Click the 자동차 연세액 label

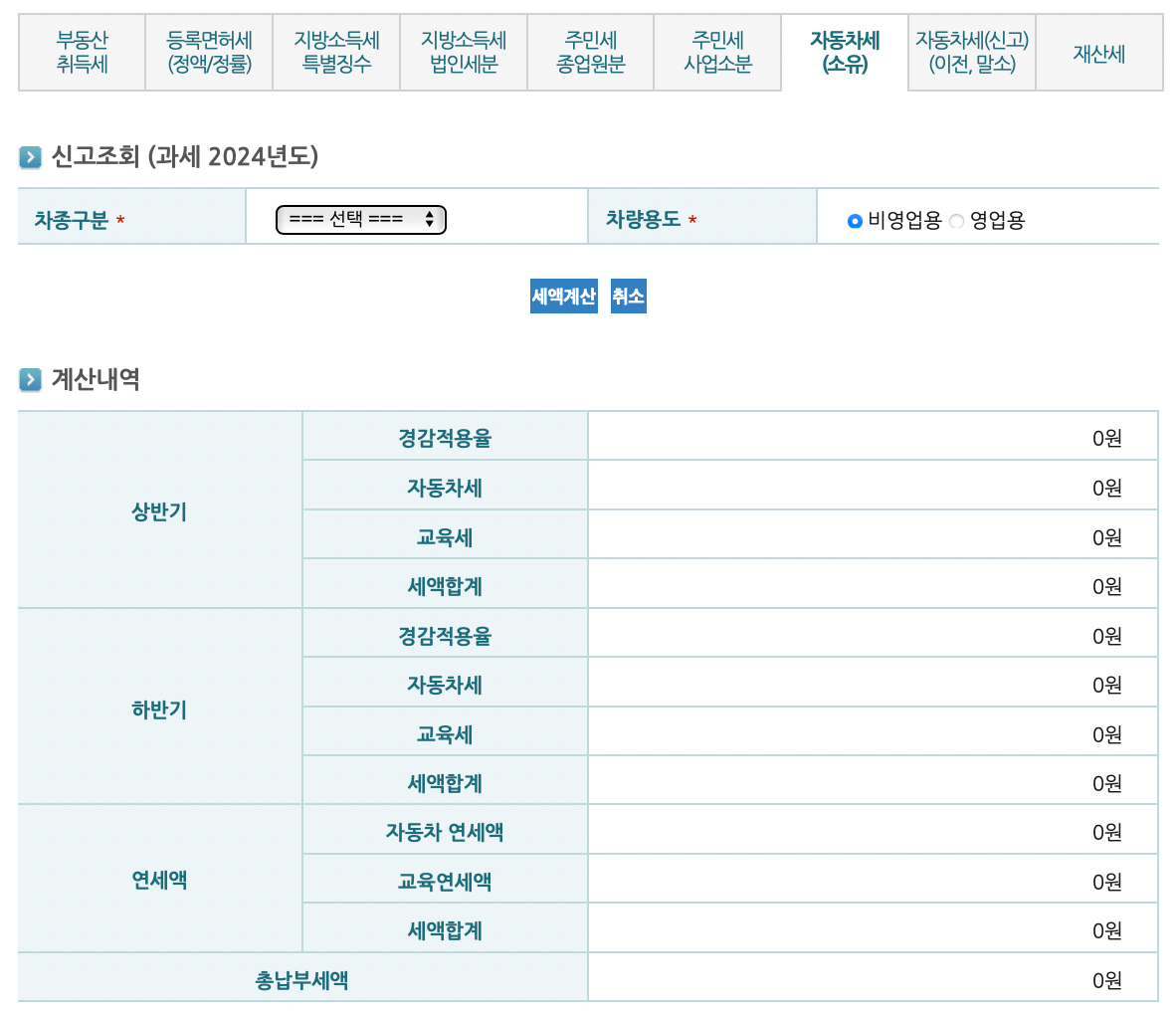(x=445, y=832)
